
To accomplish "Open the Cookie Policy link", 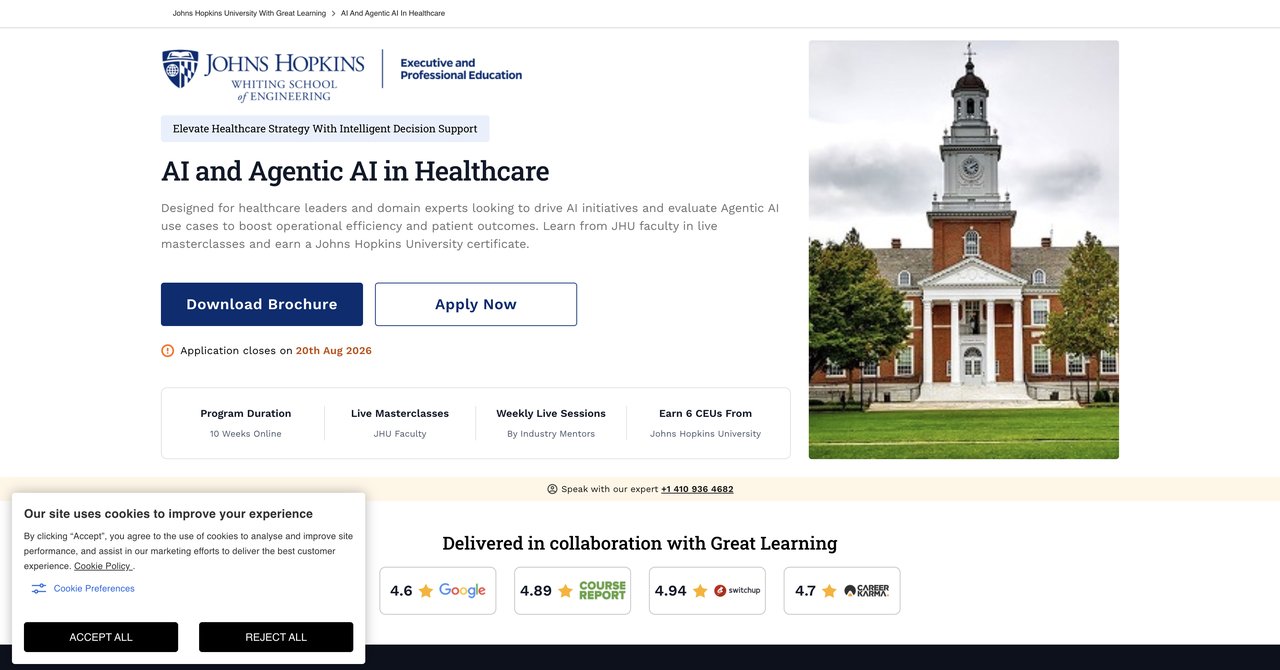I will 103,566.
